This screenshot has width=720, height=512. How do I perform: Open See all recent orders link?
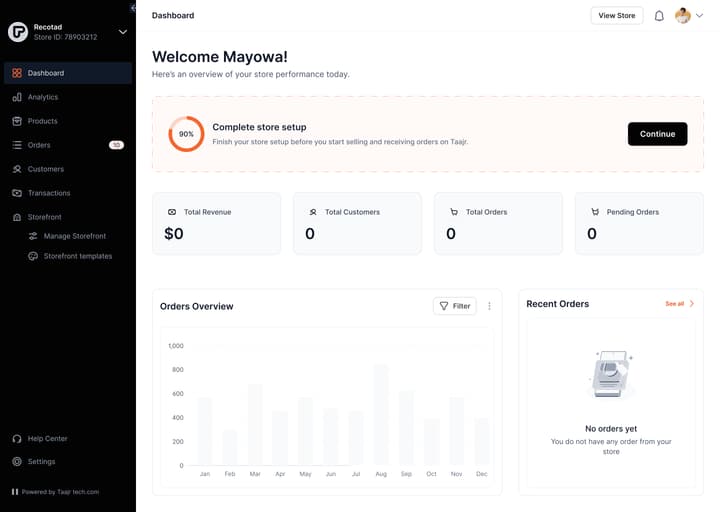(680, 304)
